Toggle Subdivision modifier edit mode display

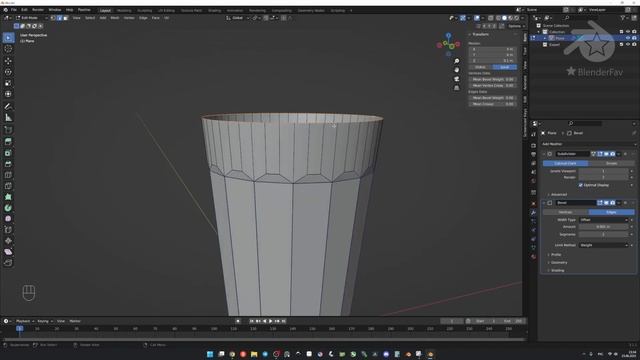tap(600, 154)
